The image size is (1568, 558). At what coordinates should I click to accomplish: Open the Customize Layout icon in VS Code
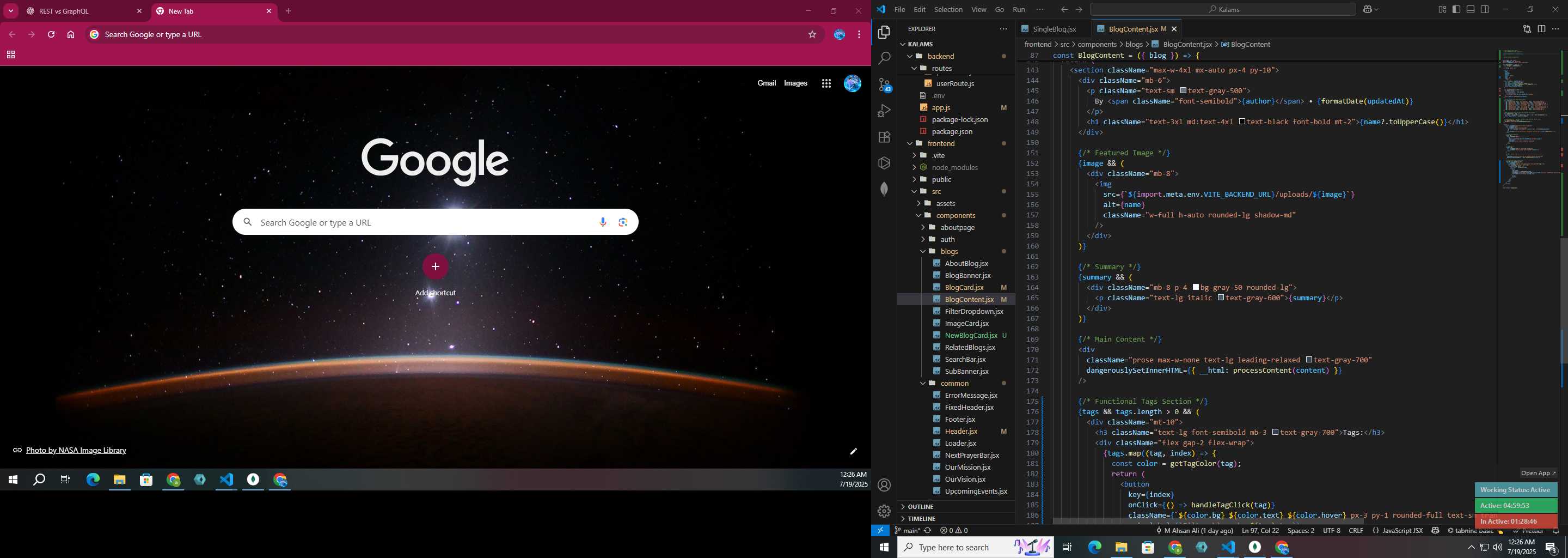click(1442, 10)
